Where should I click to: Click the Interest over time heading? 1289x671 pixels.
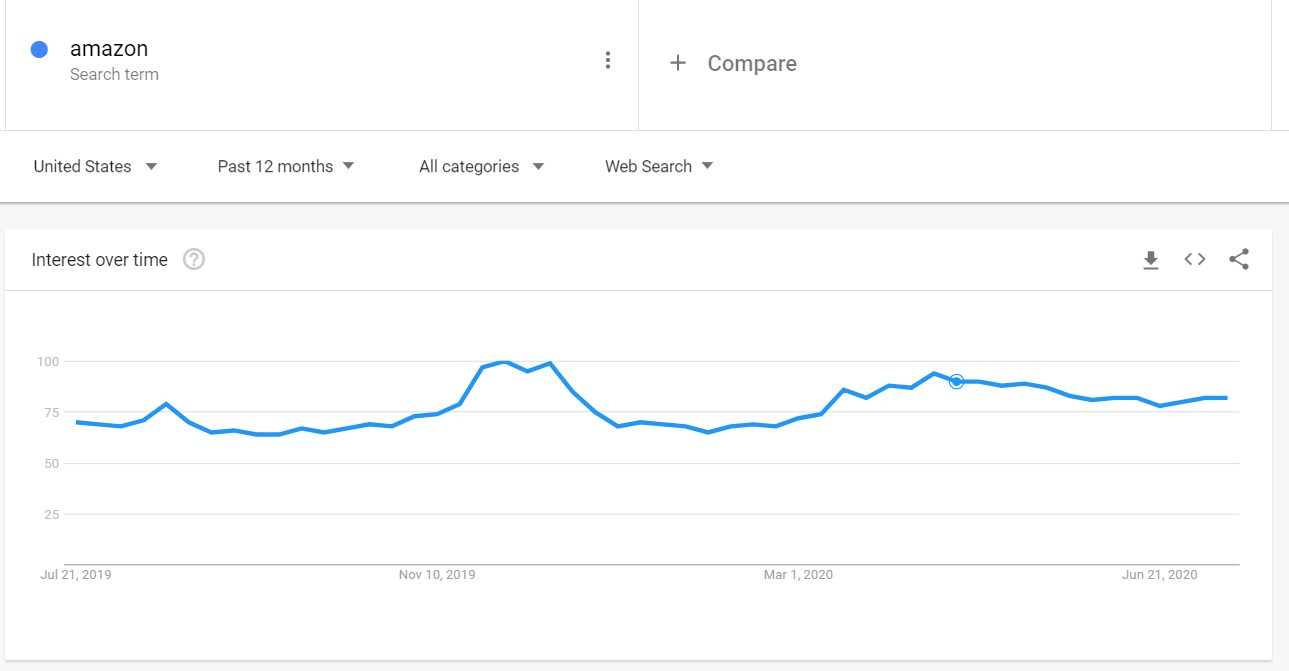pyautogui.click(x=100, y=260)
